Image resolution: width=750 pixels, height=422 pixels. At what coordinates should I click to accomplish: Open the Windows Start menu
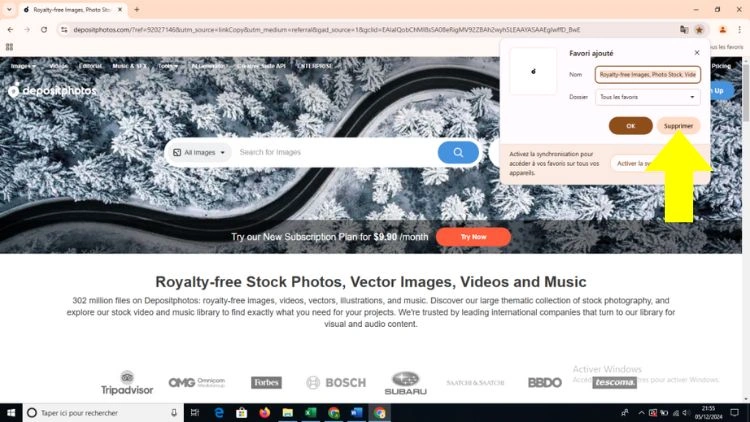[11, 412]
